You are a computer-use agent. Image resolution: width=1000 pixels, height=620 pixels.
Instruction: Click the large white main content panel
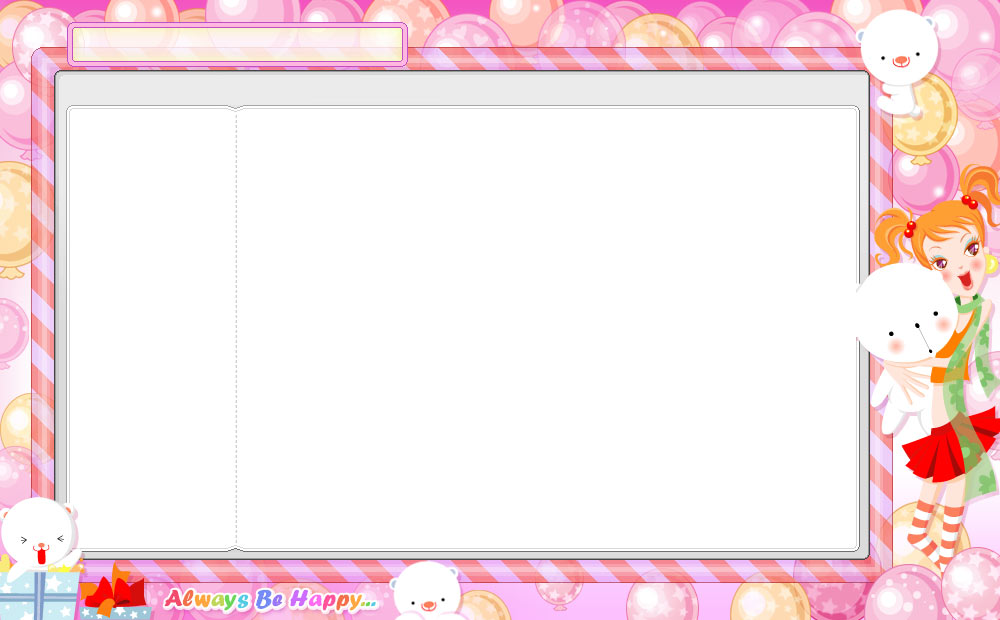(547, 328)
